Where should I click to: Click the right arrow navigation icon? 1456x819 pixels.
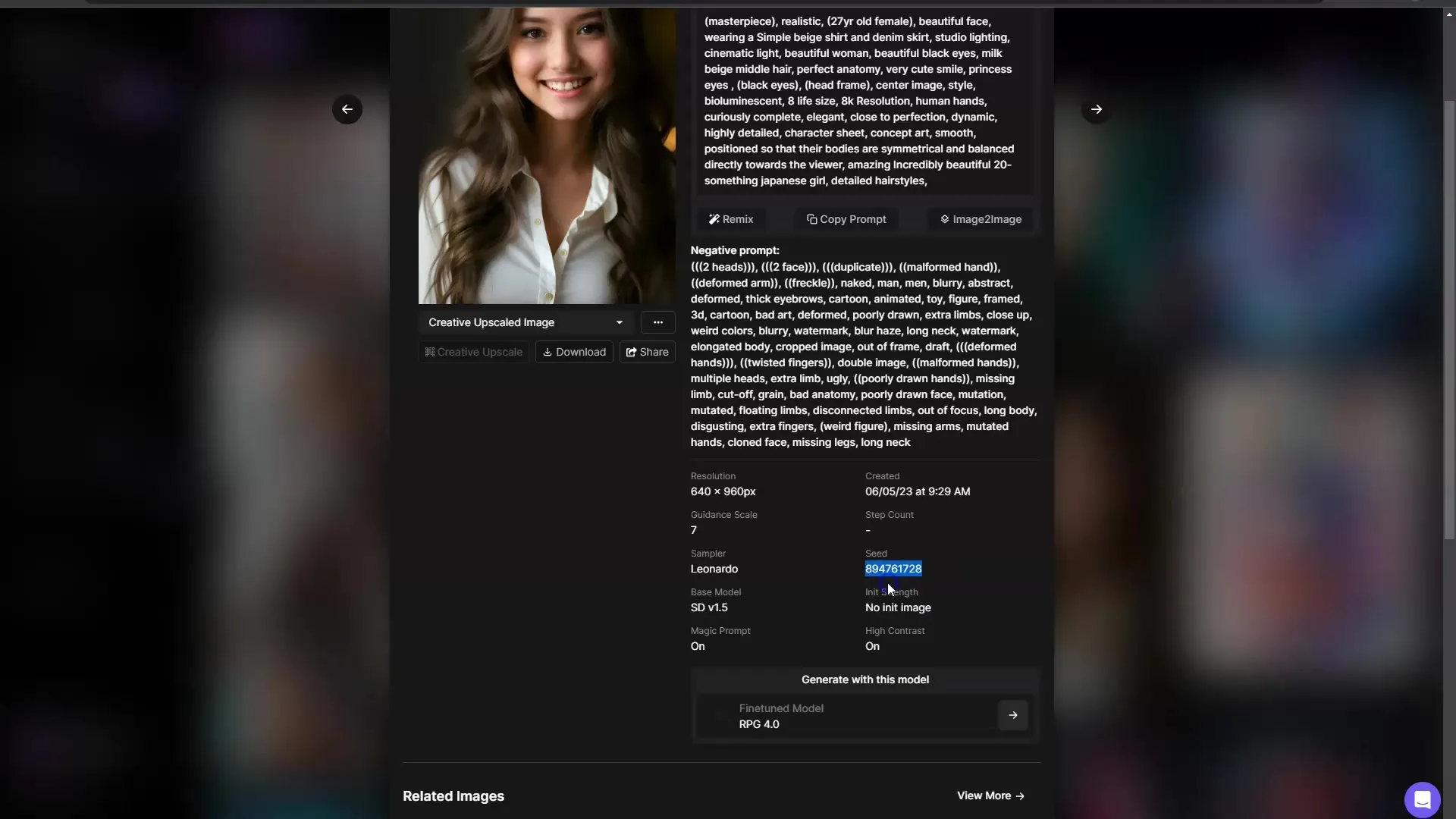coord(1096,109)
